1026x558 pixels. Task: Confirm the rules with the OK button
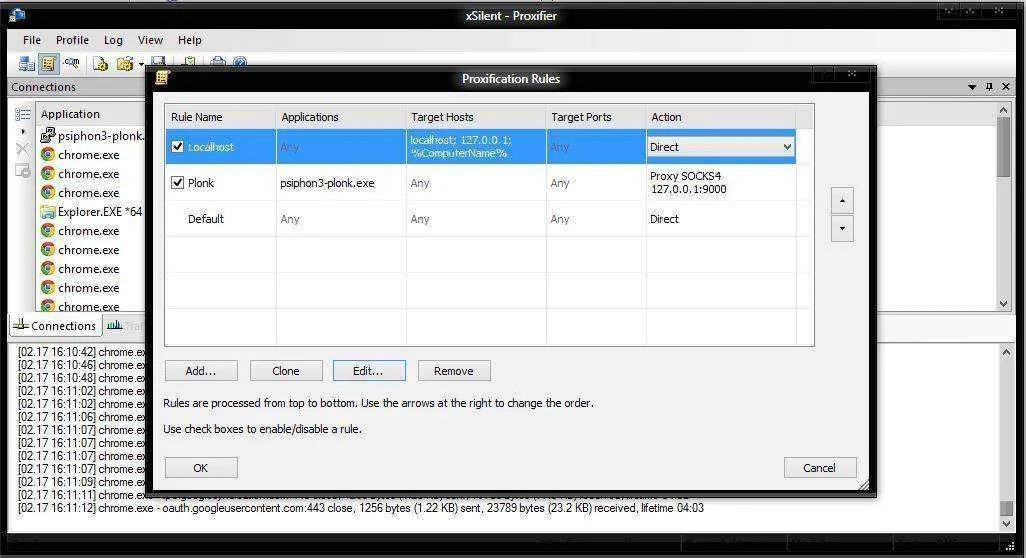point(201,468)
